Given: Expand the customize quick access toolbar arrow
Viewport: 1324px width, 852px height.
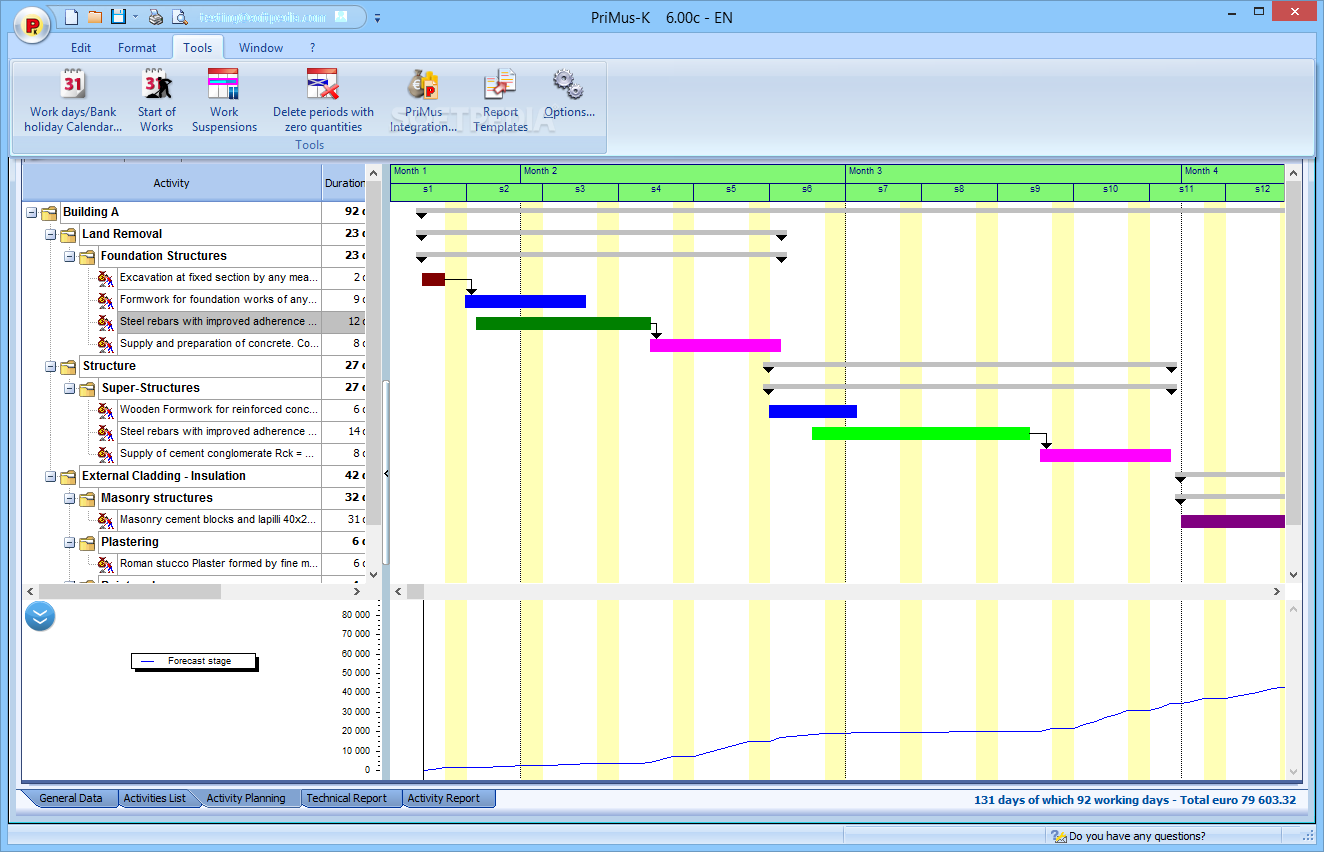Looking at the screenshot, I should (x=377, y=18).
